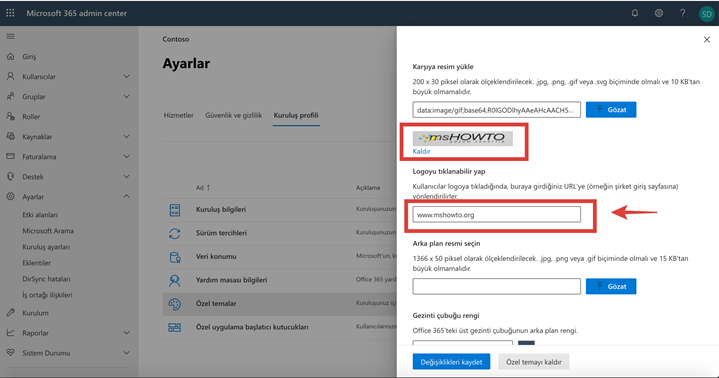The height and width of the screenshot is (378, 719).
Task: Expand the Gruplar menu chevron
Action: pyautogui.click(x=127, y=96)
